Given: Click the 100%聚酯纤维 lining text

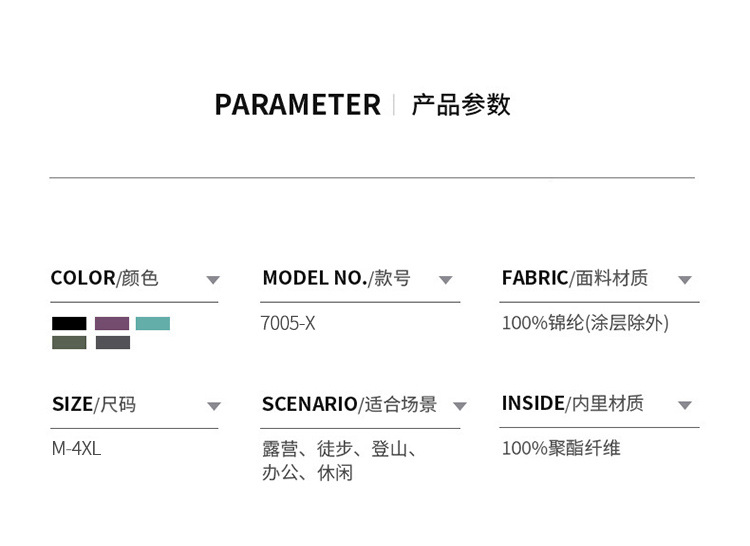Looking at the screenshot, I should tap(561, 448).
